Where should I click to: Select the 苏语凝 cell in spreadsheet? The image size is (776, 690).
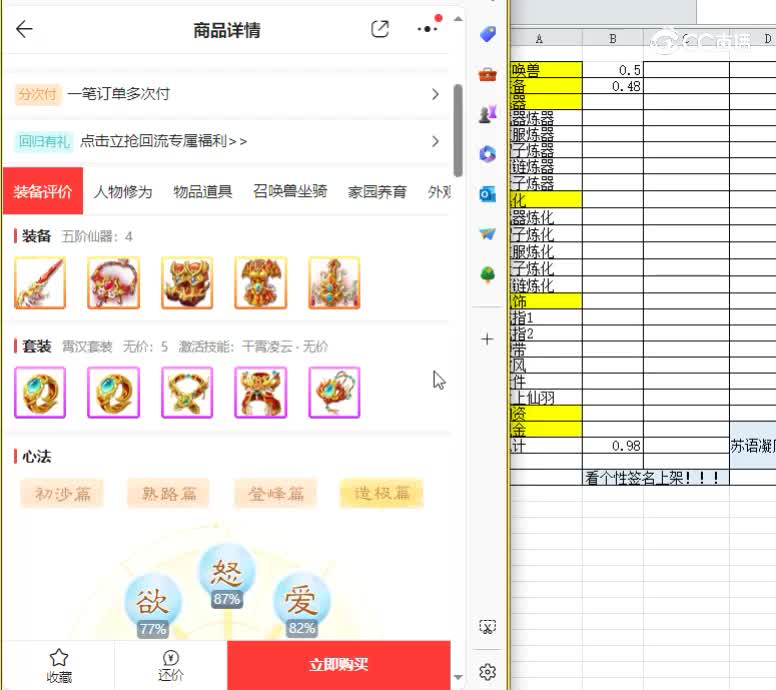[753, 445]
